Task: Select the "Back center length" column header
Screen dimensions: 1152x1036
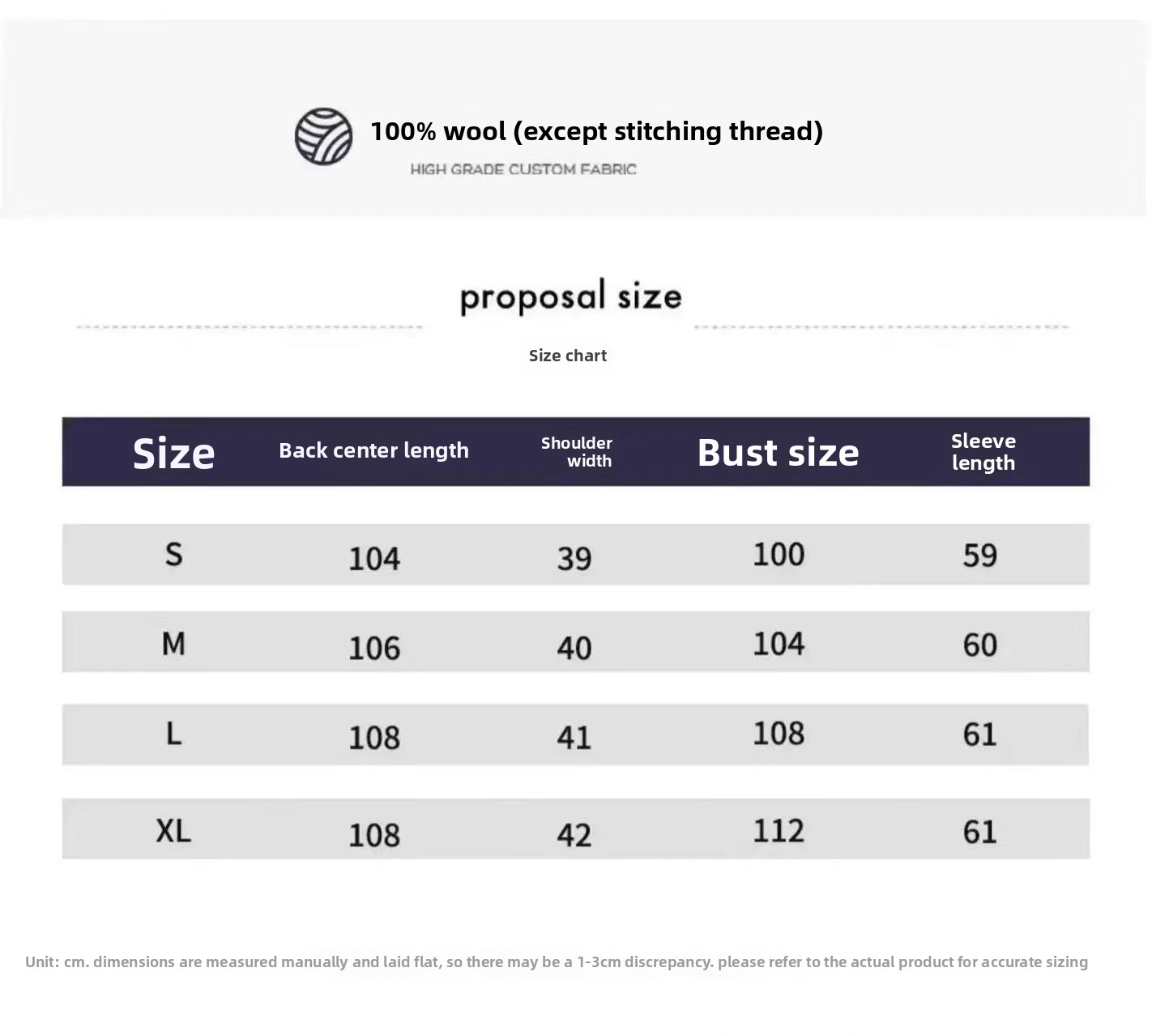Action: [x=373, y=450]
